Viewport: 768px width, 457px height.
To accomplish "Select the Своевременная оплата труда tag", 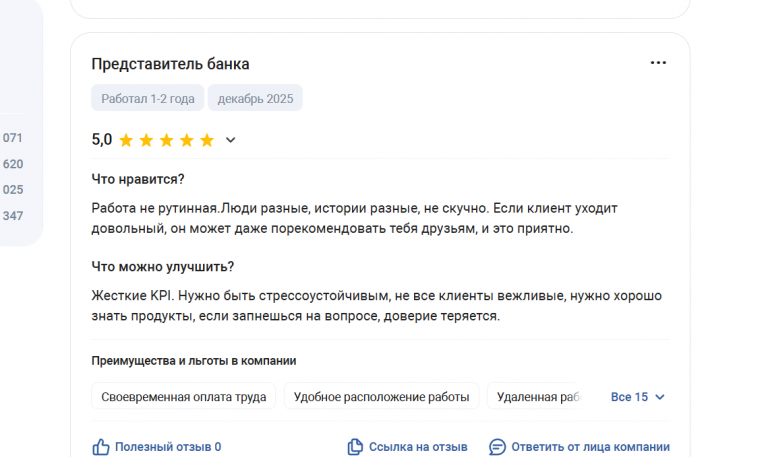I will tap(184, 397).
